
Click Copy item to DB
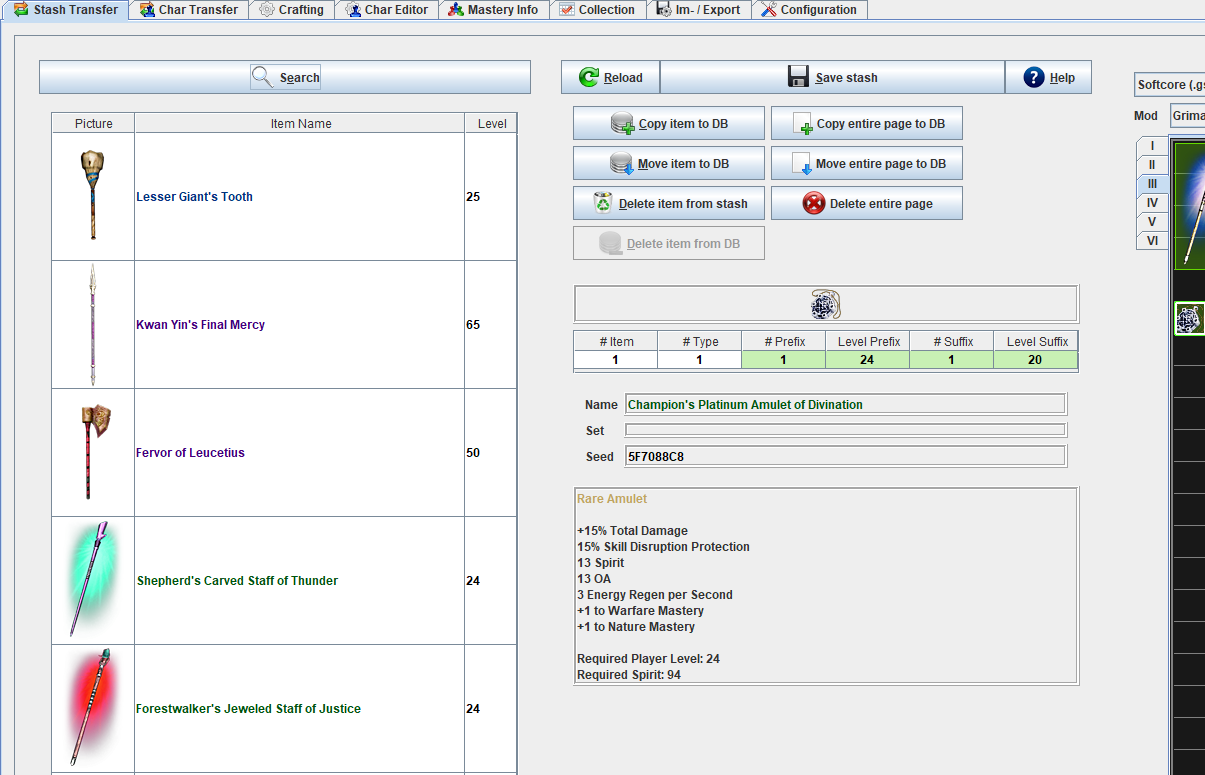click(668, 124)
